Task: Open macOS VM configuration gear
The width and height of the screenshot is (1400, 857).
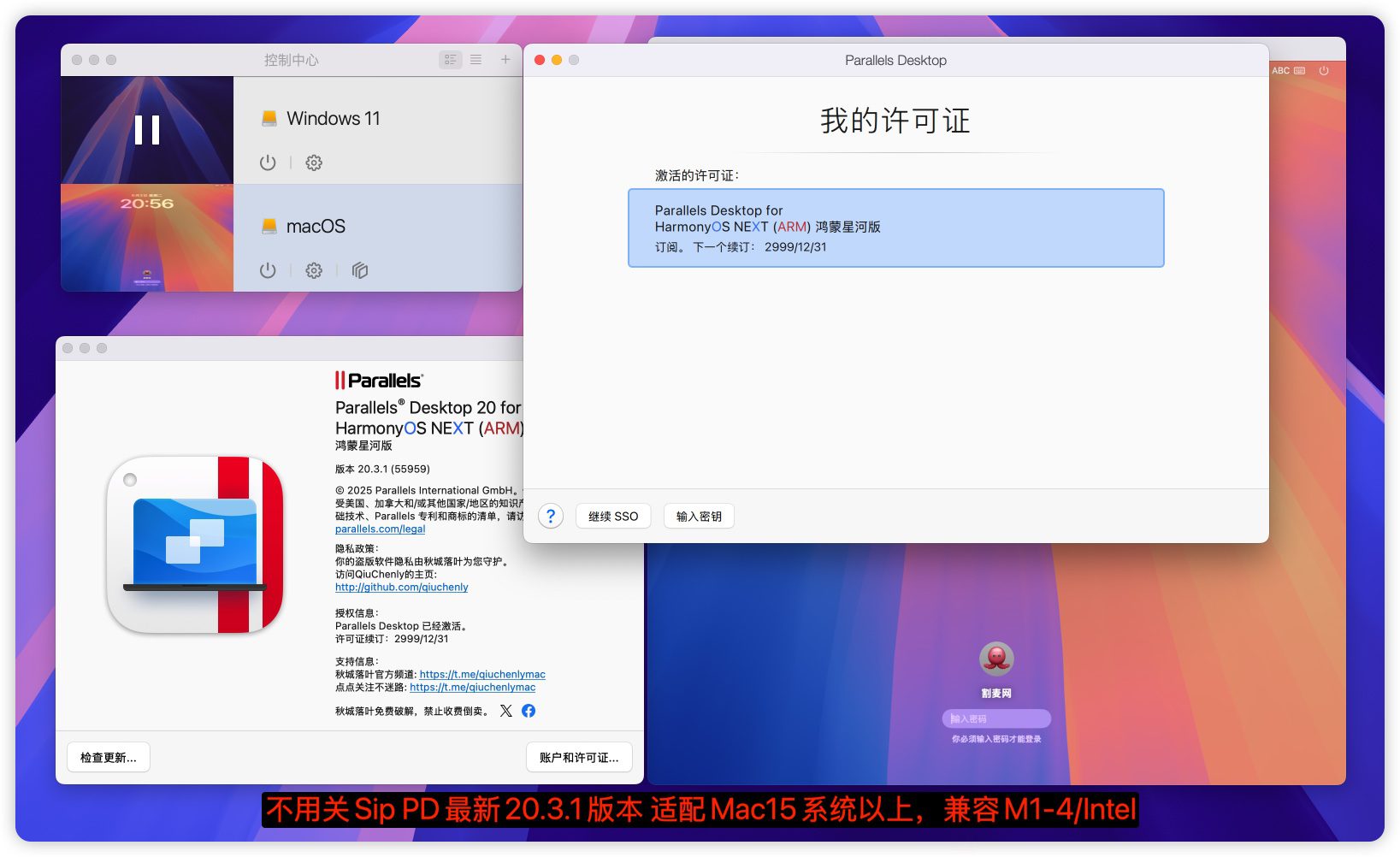Action: tap(314, 270)
